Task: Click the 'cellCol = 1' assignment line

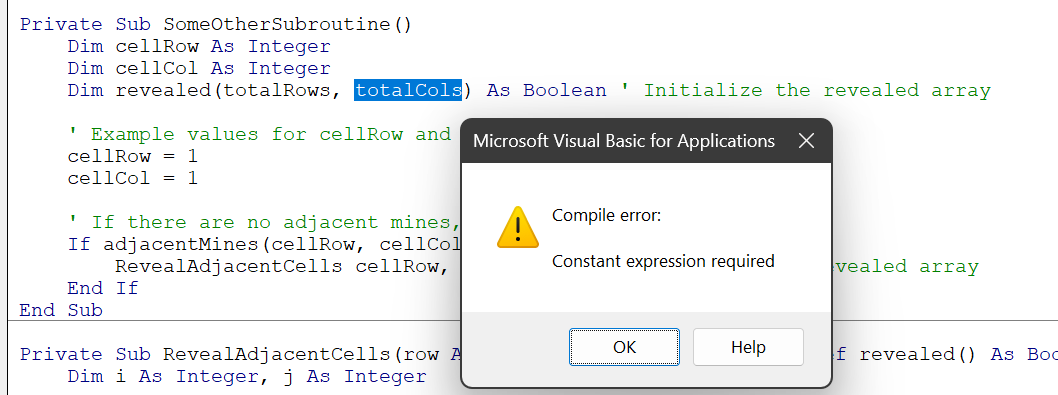Action: coord(132,178)
